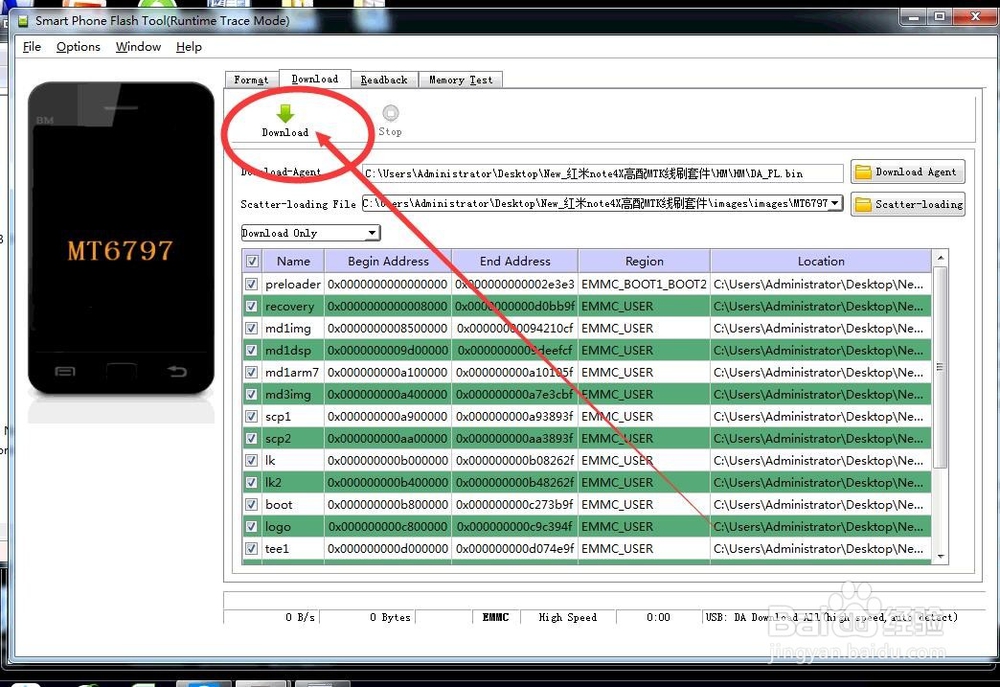
Task: Click the empty download progress bar
Action: click(603, 600)
